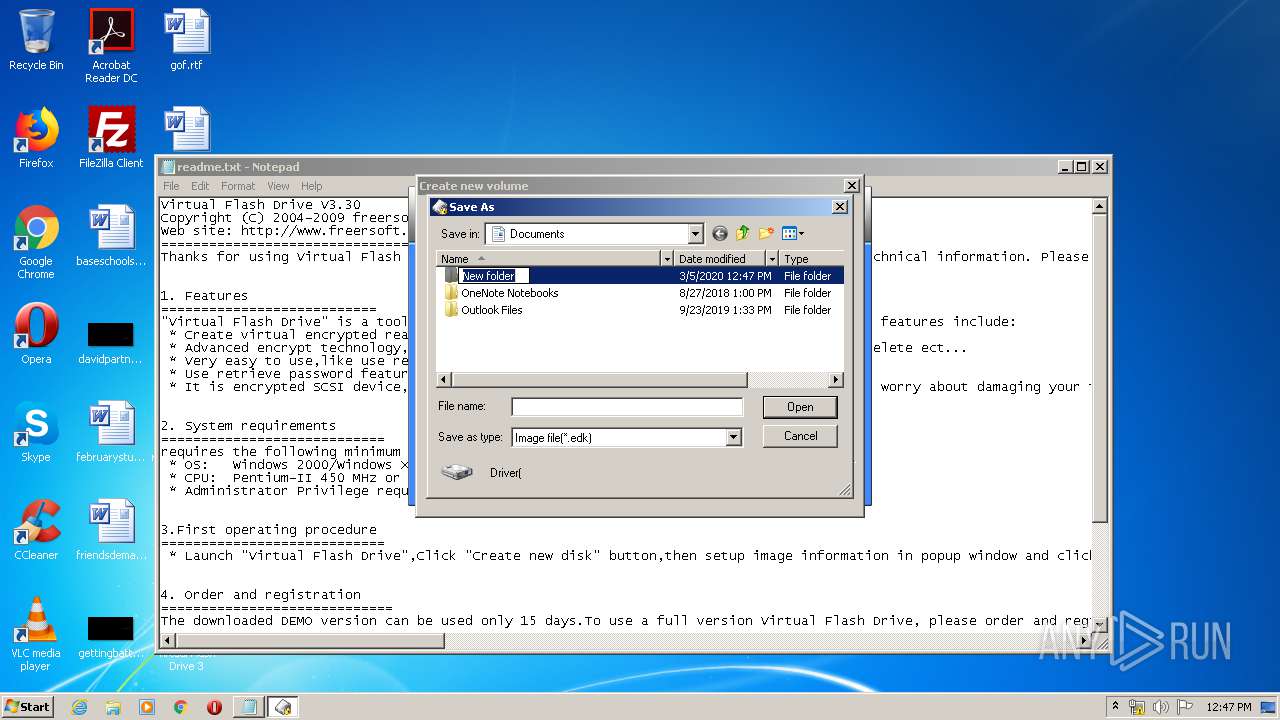Open the gof.rtf desktop file
The width and height of the screenshot is (1280, 720).
[x=186, y=41]
